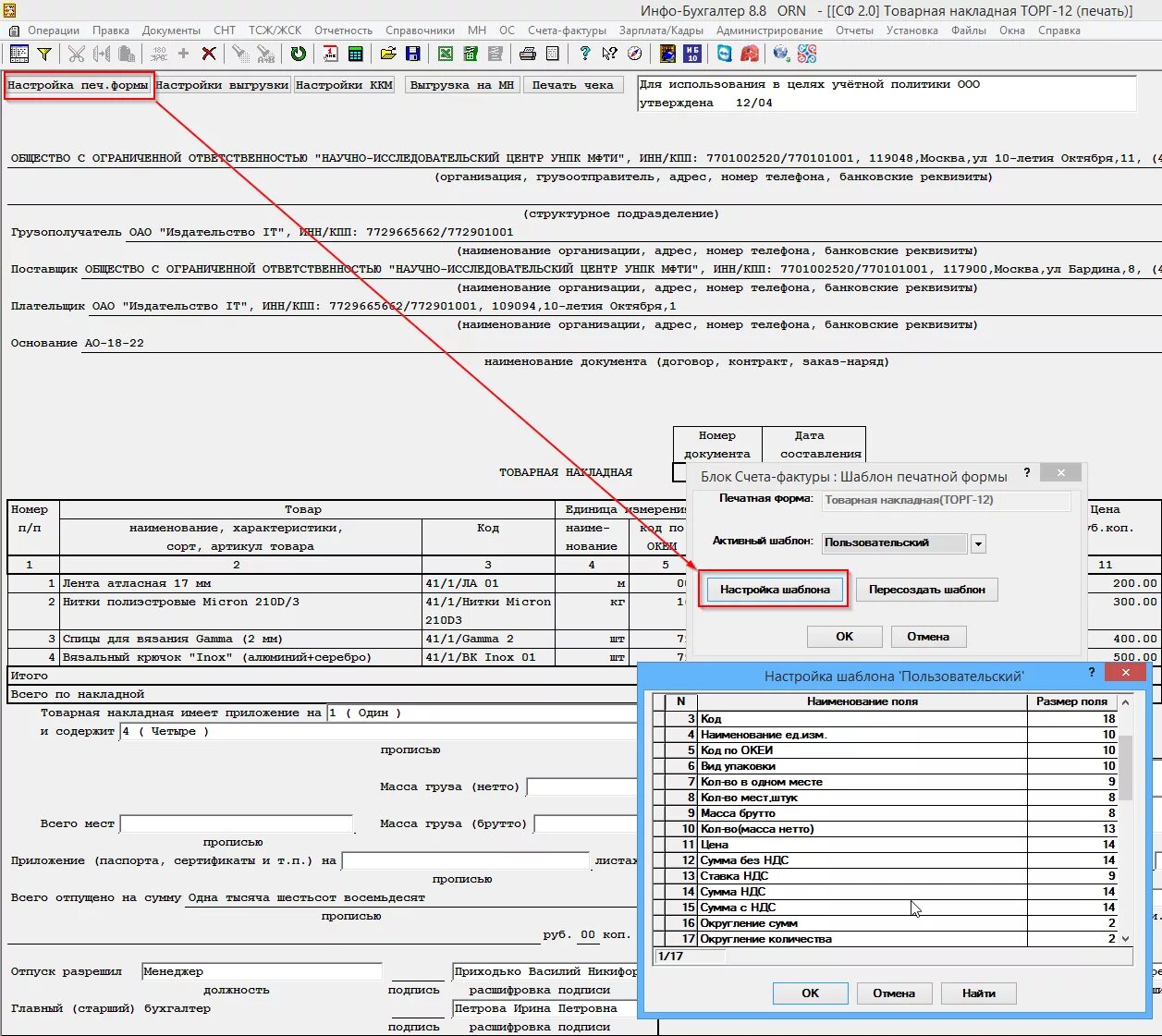Click the colorful network icon at toolbar end
The height and width of the screenshot is (1036, 1162).
pyautogui.click(x=807, y=54)
